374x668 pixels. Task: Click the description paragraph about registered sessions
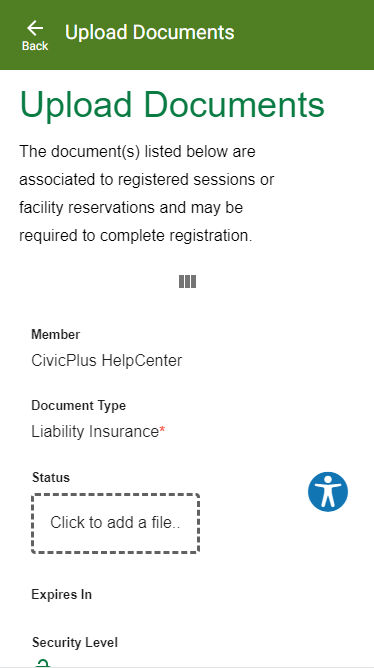[x=147, y=193]
